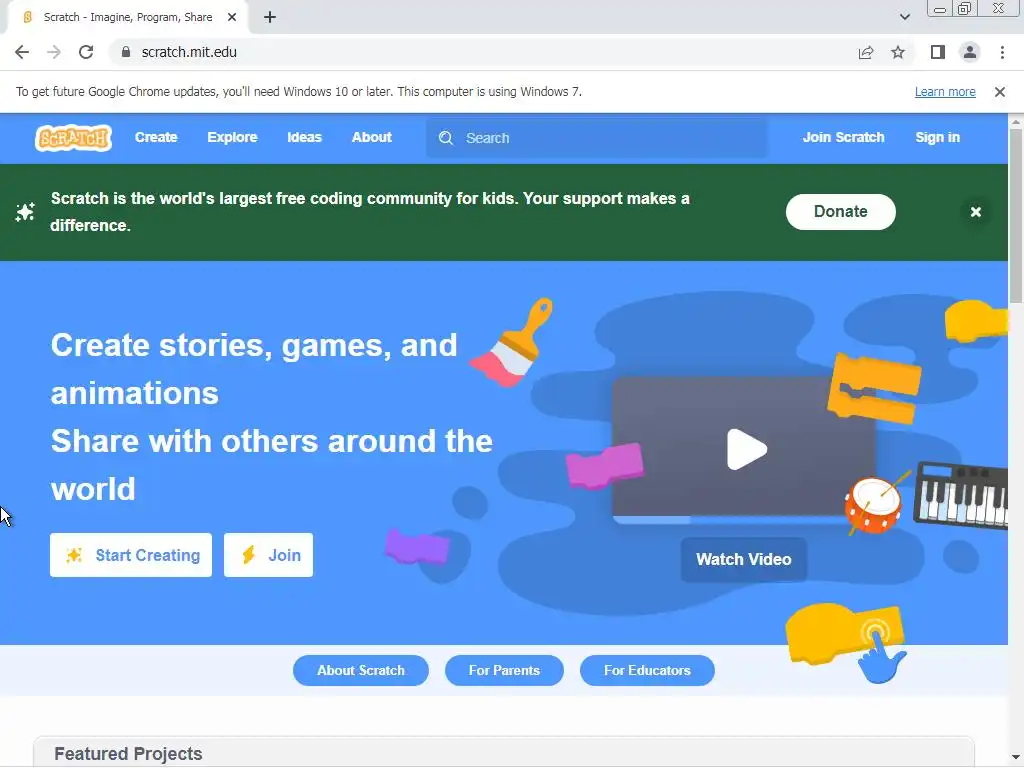
Task: Click the Scratch logo in the navigation bar
Action: (73, 138)
